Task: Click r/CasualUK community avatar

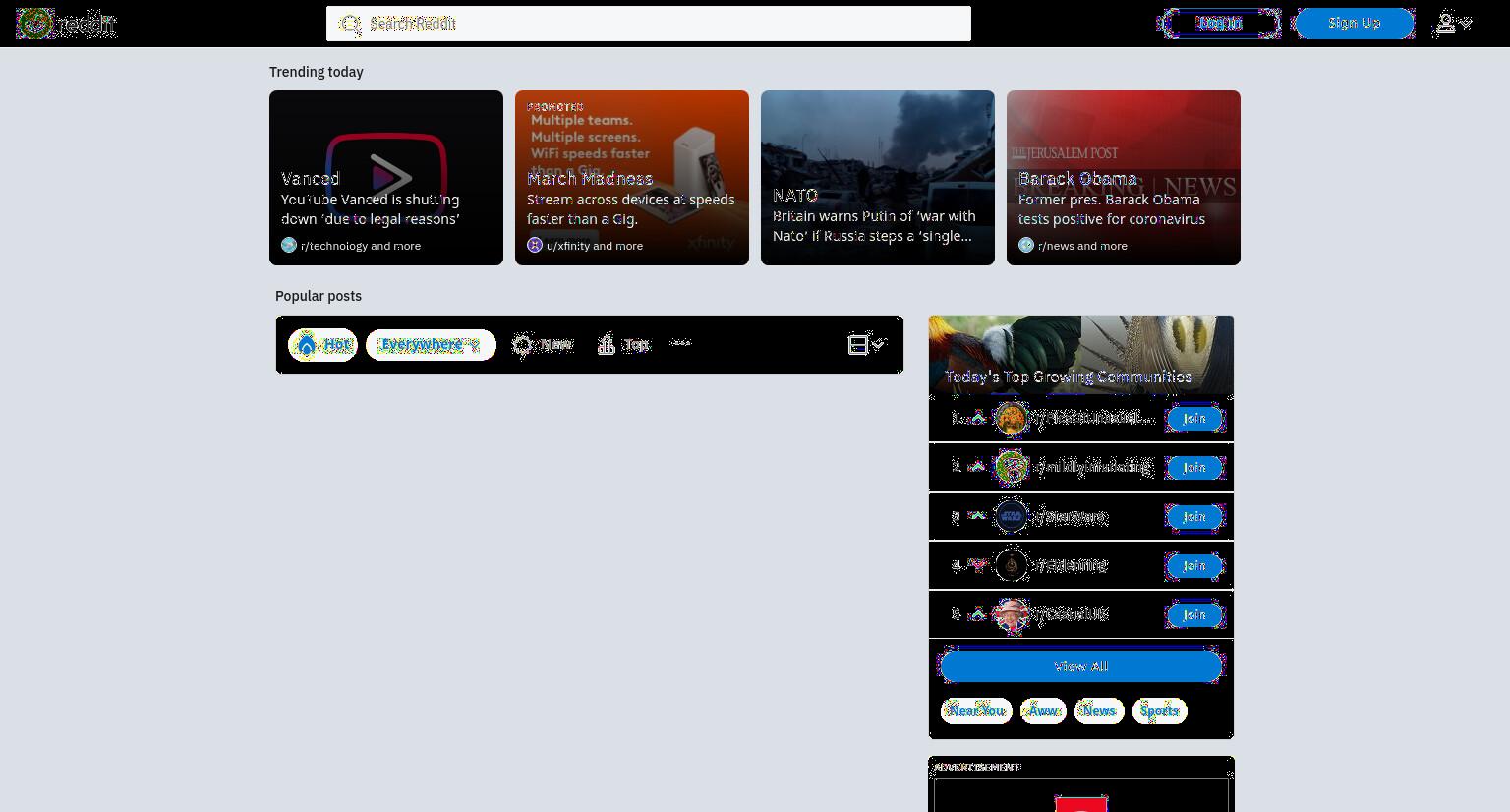Action: (1011, 614)
